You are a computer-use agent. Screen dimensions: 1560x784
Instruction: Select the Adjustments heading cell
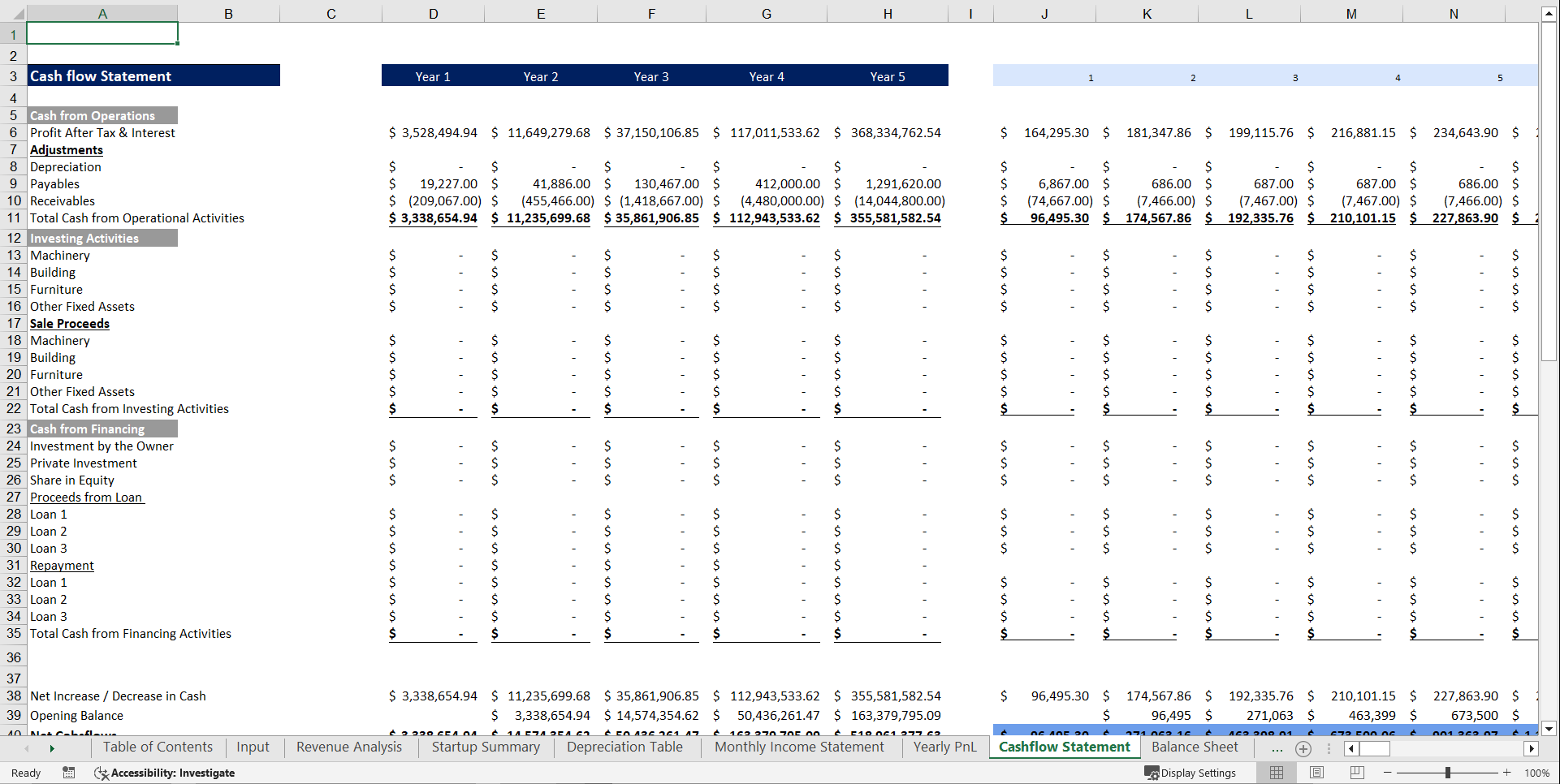(x=67, y=149)
